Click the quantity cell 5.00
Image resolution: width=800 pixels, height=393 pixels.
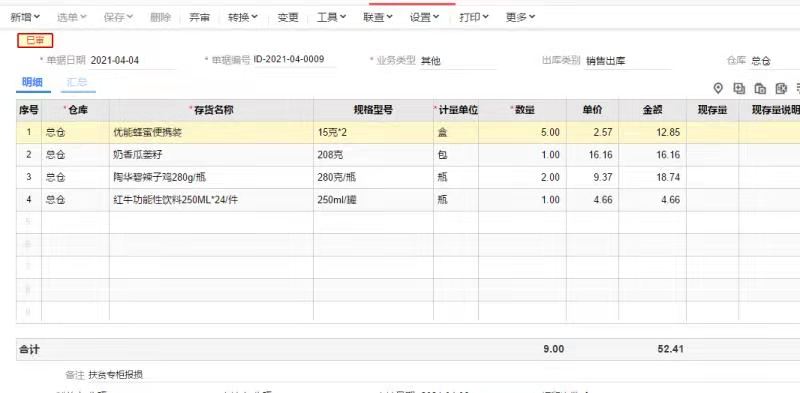[522, 133]
